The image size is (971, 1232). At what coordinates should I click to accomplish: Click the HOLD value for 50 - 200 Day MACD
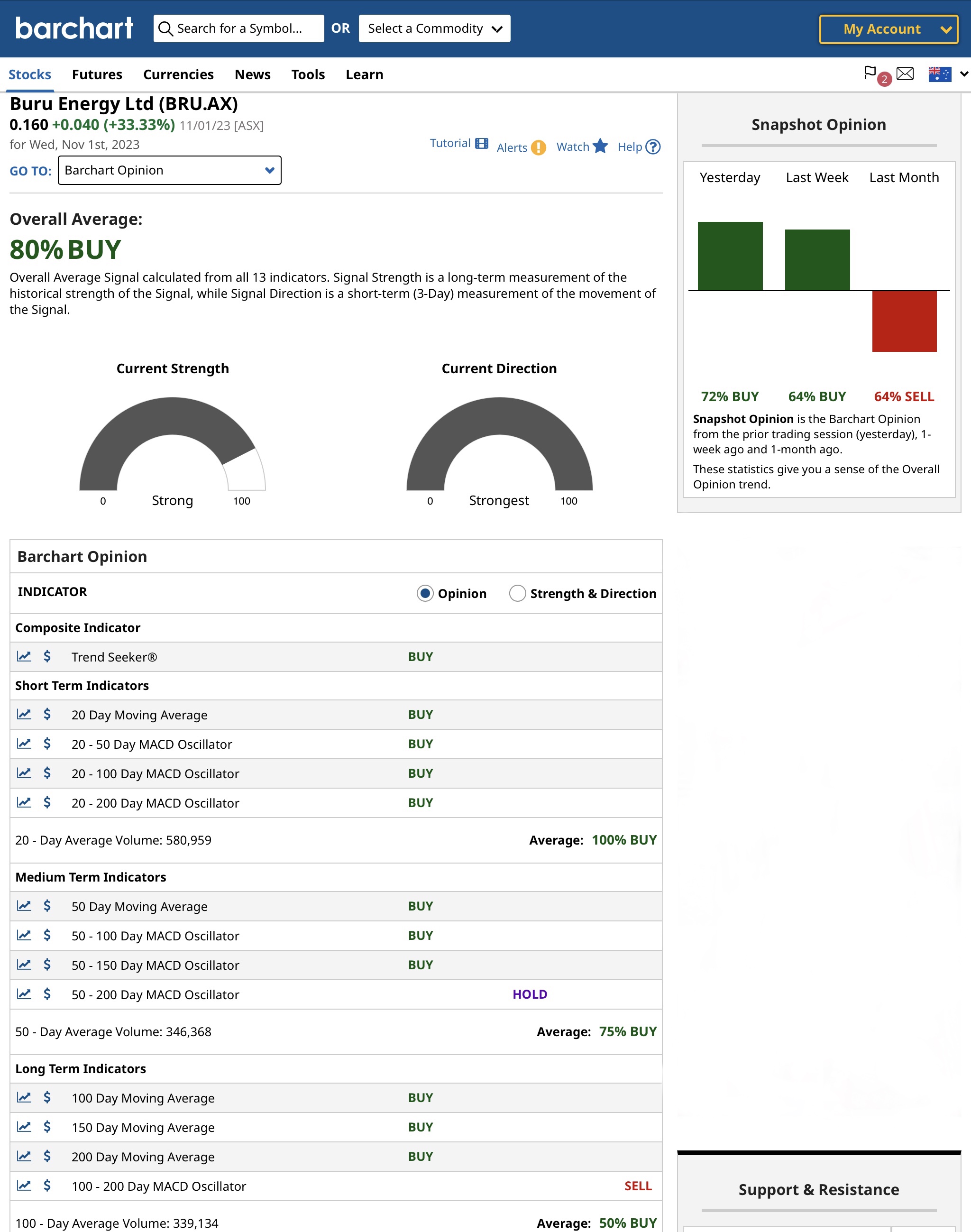click(x=530, y=994)
